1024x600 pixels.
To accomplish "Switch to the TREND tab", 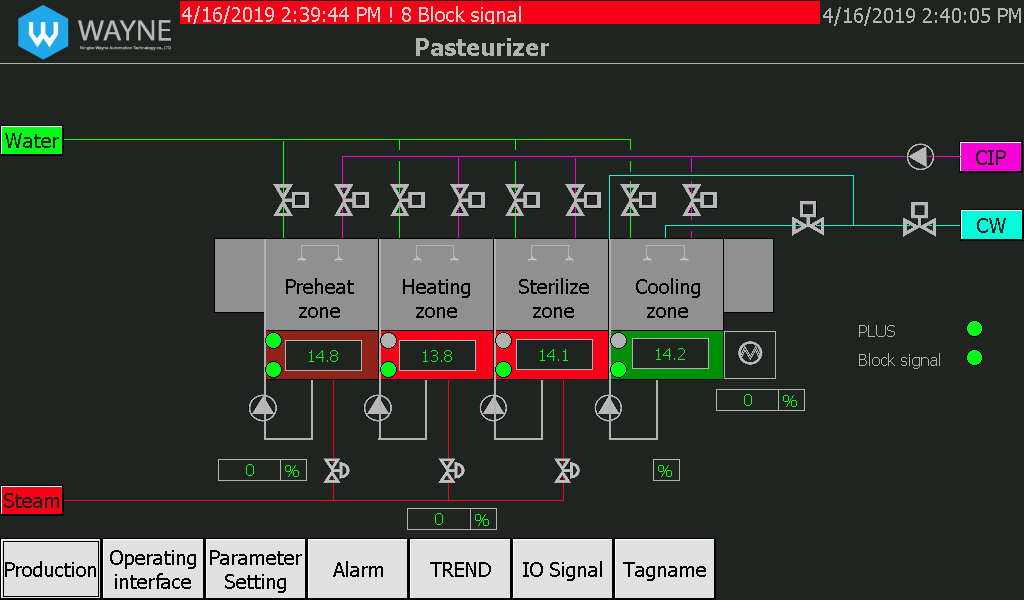I will (x=460, y=569).
